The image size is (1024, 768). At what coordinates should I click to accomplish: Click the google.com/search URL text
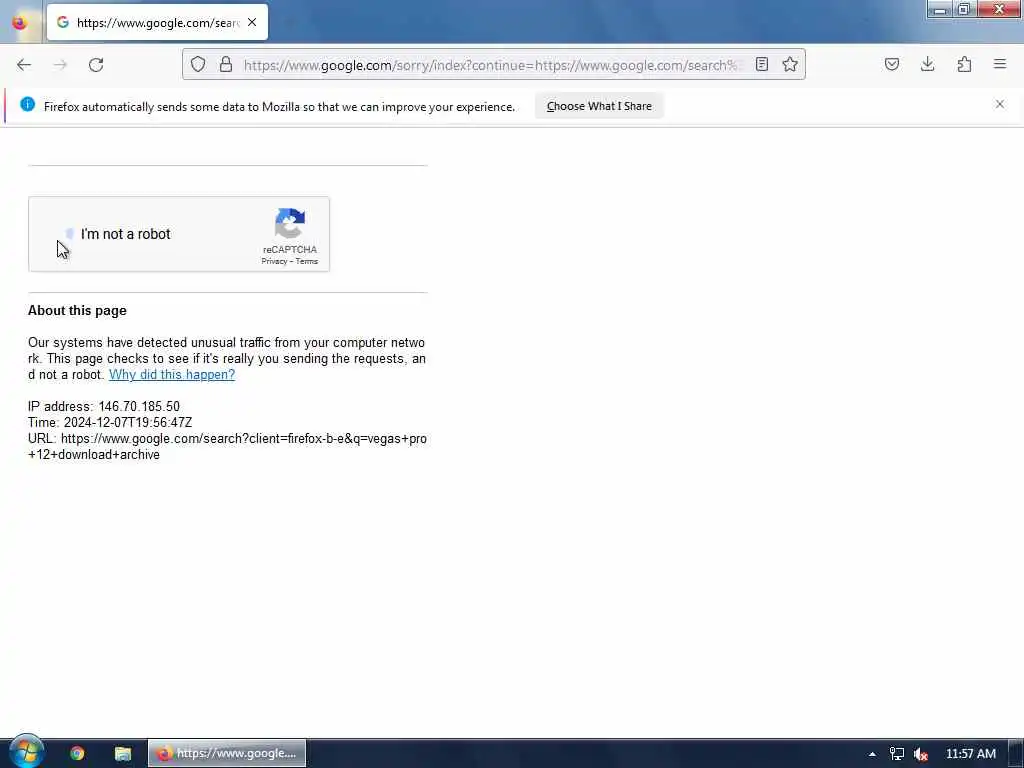[227, 447]
